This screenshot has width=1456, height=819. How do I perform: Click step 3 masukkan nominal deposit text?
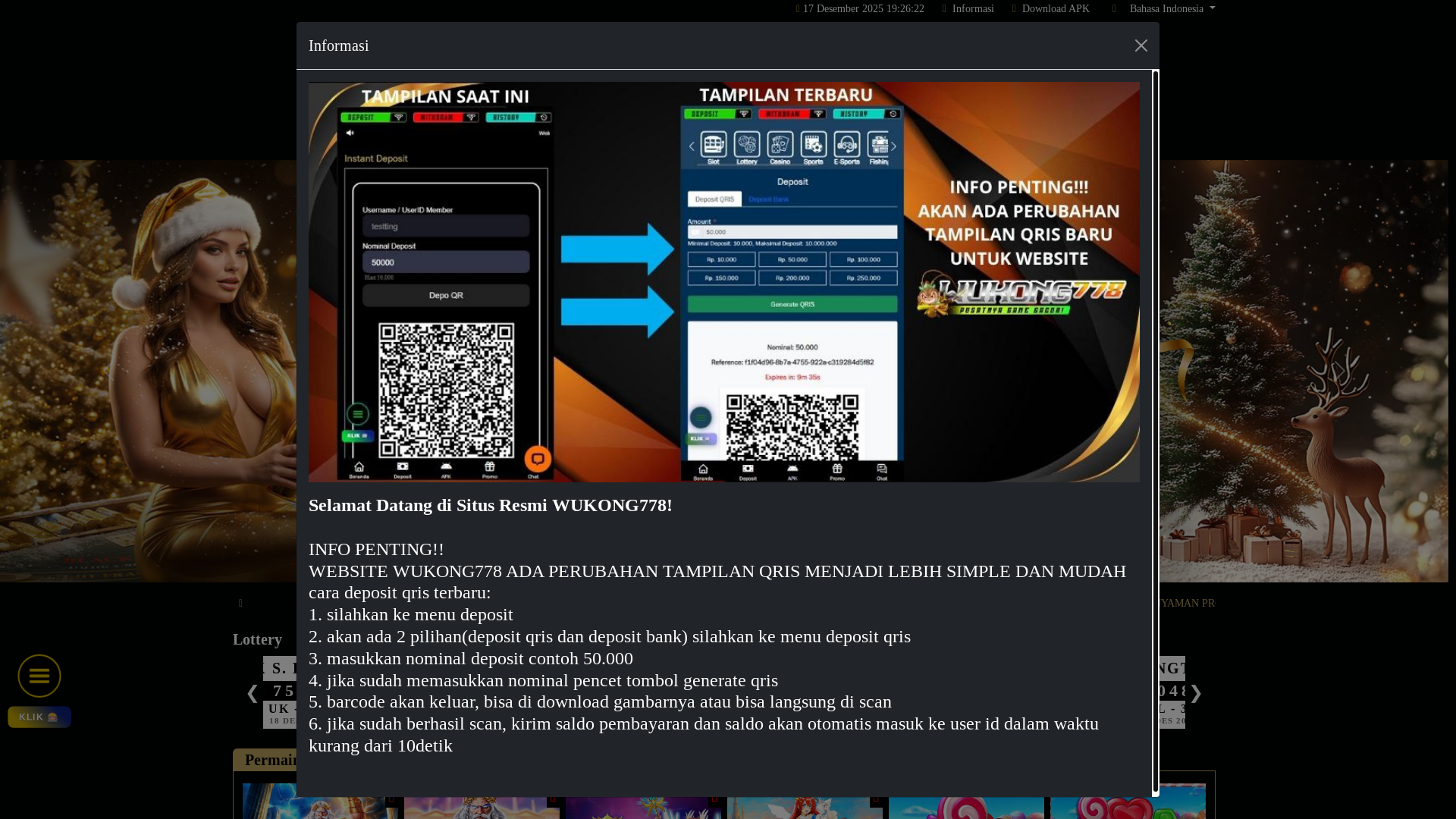(471, 658)
